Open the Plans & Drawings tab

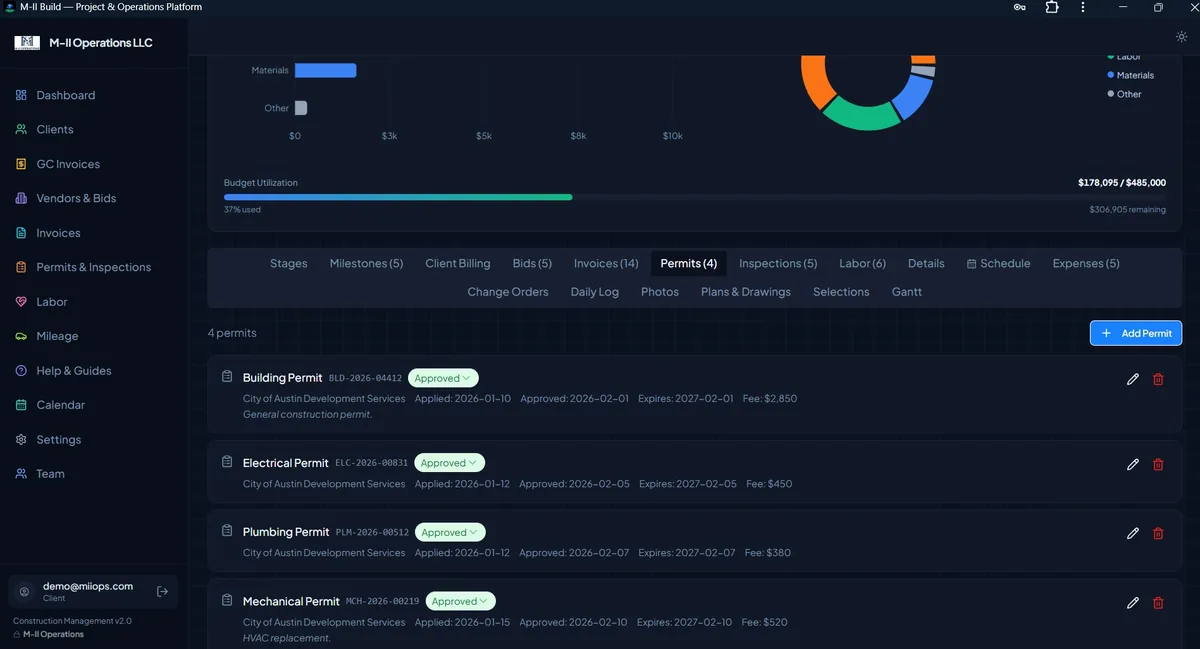(x=746, y=292)
